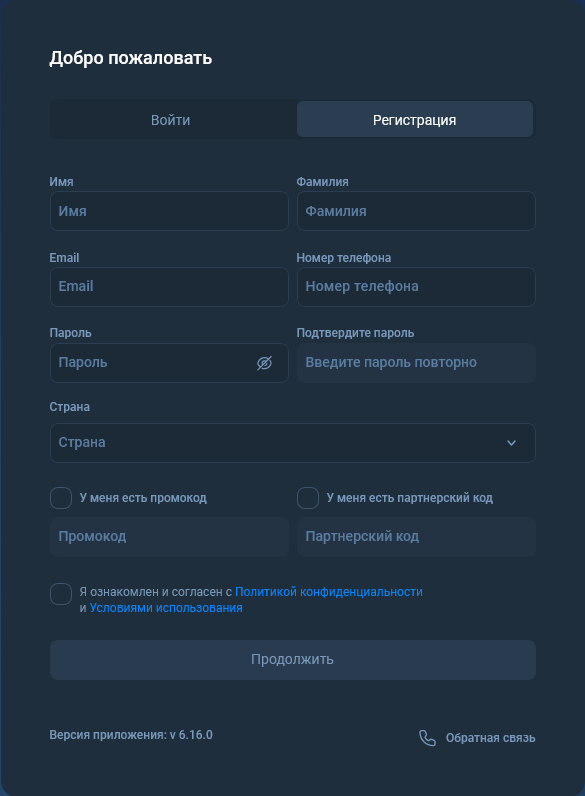Screen dimensions: 585x796
Task: Select the Номер телефона input field
Action: (416, 287)
